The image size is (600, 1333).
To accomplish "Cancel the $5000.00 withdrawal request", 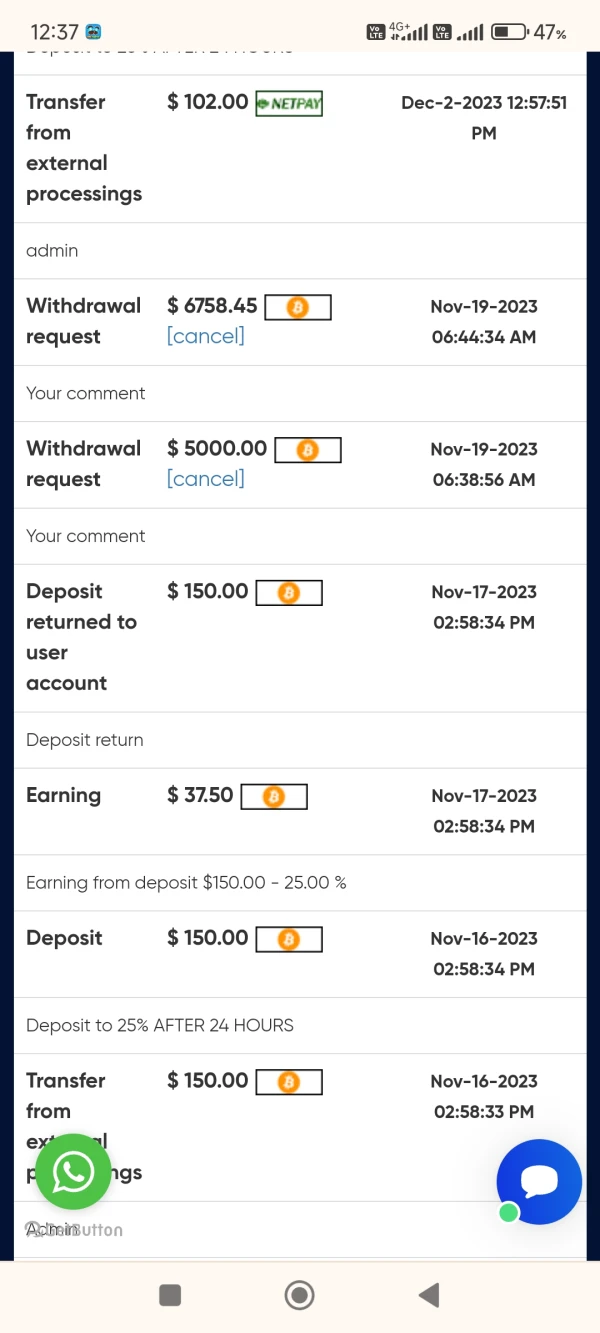I will (205, 479).
